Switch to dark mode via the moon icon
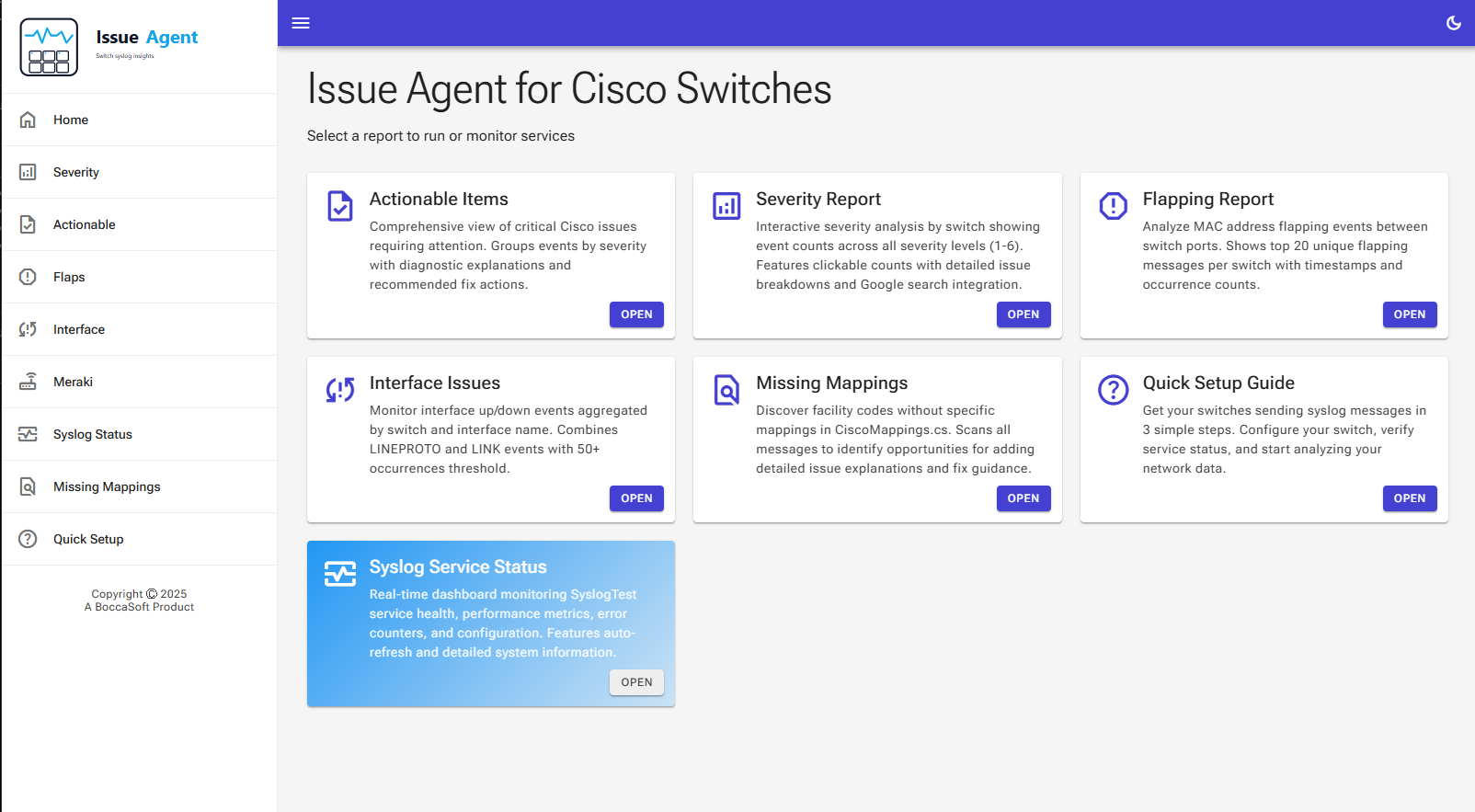 pyautogui.click(x=1454, y=23)
